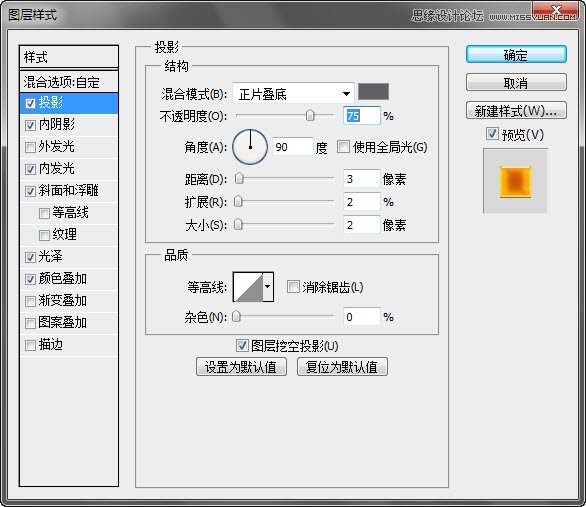
Task: Toggle the 颜色叠加 color overlay checkbox
Action: point(30,279)
